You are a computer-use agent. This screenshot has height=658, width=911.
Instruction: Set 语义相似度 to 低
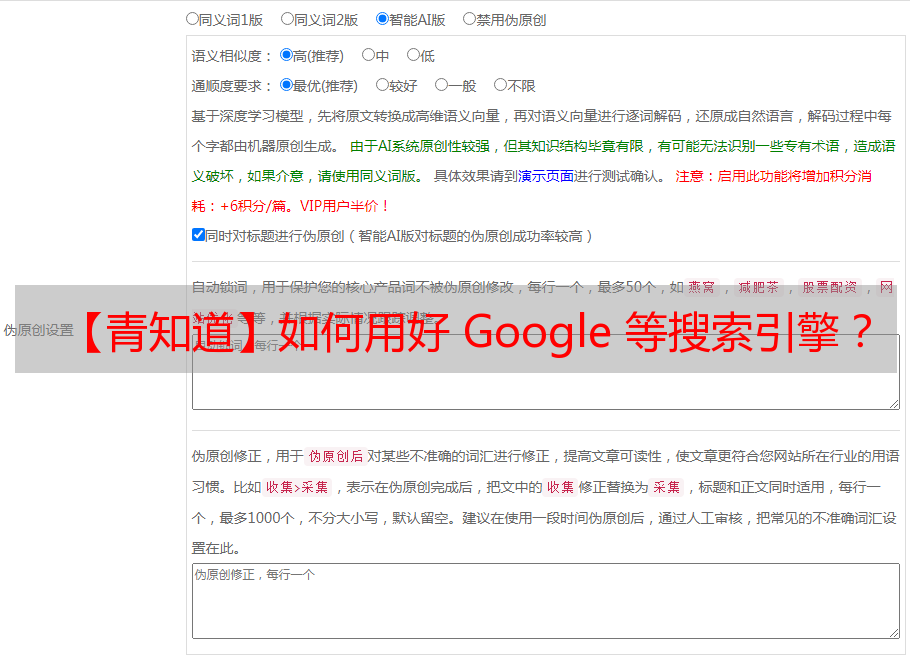(x=413, y=55)
